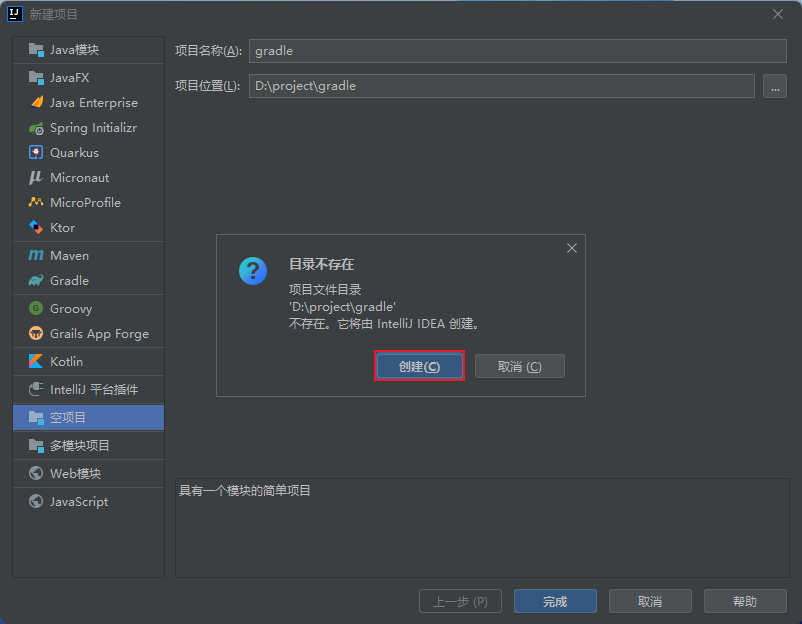Select the Quarkus list entry

(88, 152)
